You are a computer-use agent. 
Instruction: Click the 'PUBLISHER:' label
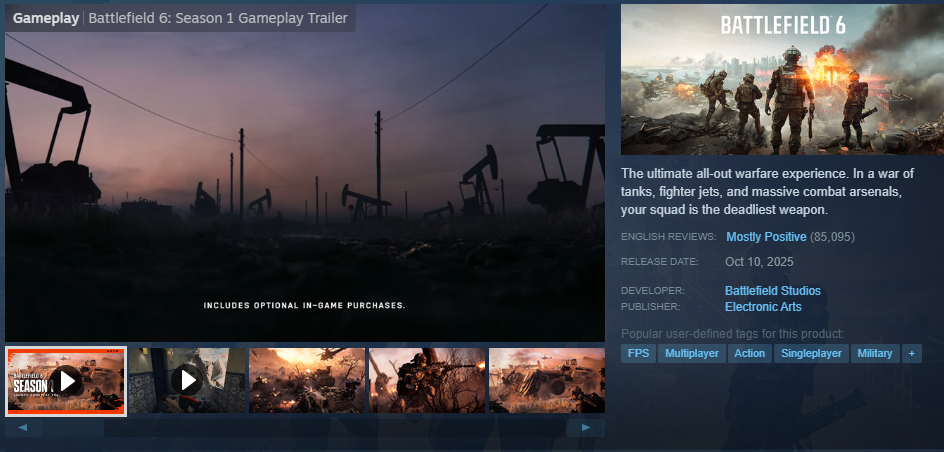(651, 307)
